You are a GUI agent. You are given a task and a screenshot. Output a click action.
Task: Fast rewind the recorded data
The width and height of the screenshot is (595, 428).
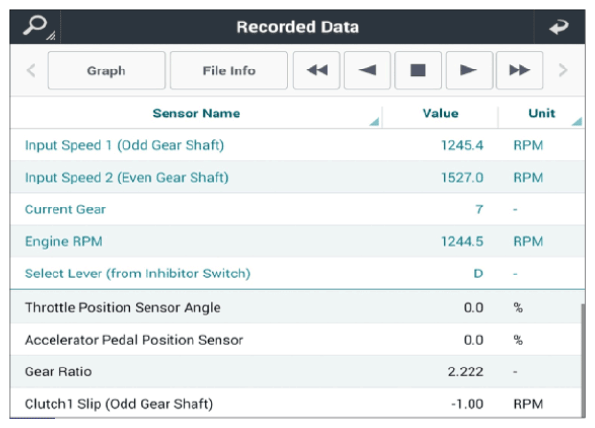click(x=316, y=70)
